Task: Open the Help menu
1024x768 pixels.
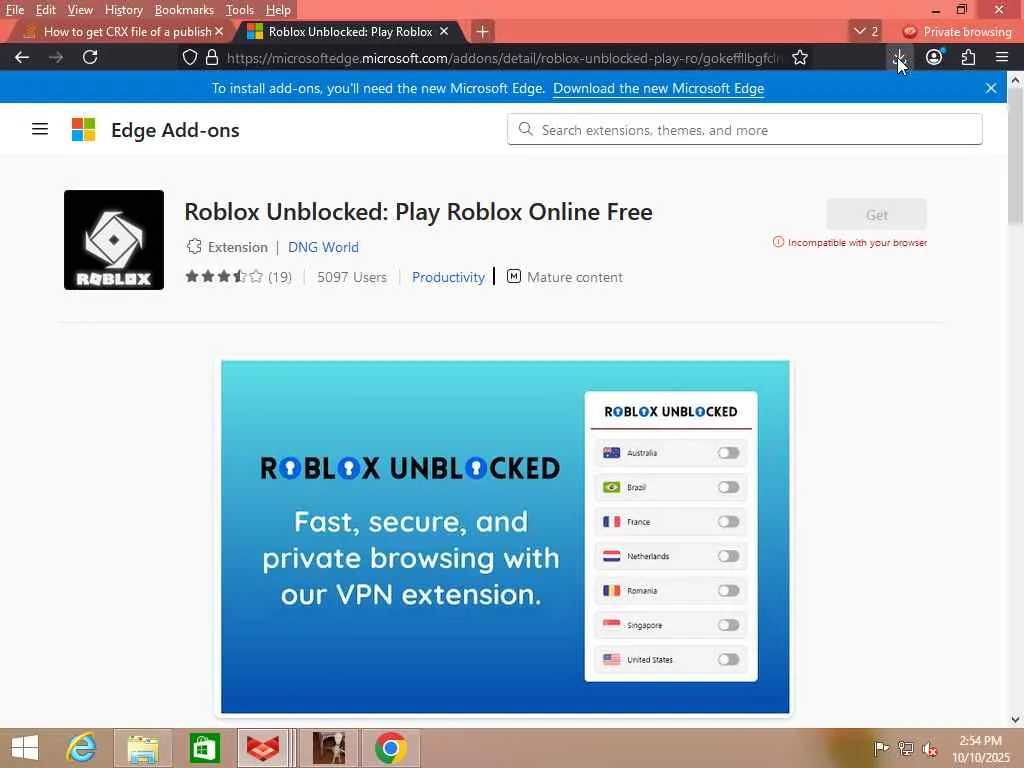Action: pyautogui.click(x=278, y=10)
